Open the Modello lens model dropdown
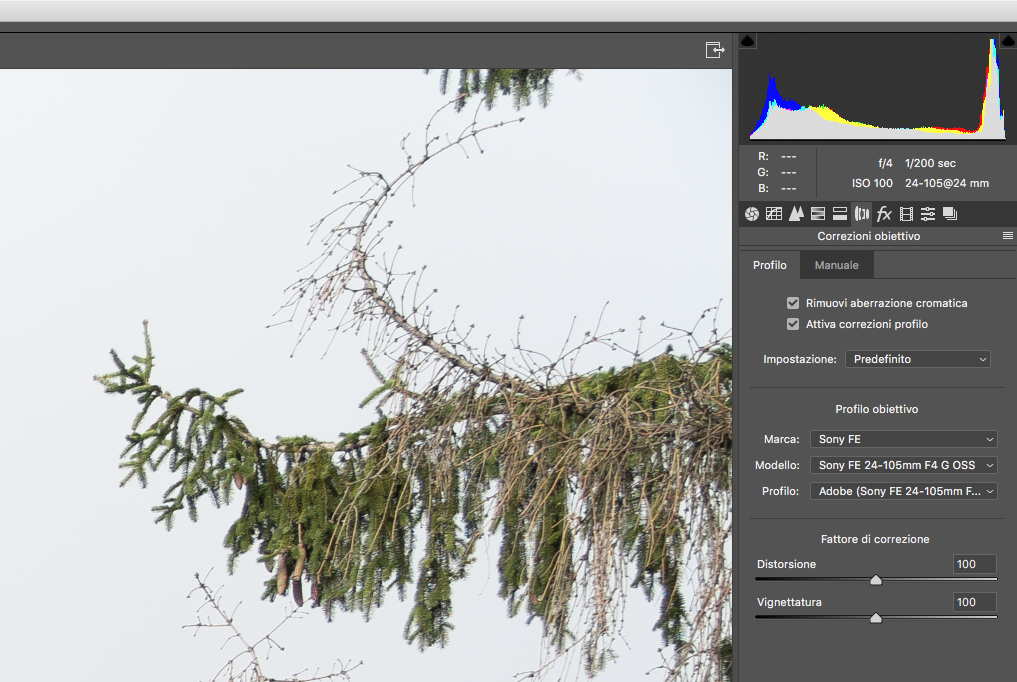Screen dimensions: 1017x682 903,465
